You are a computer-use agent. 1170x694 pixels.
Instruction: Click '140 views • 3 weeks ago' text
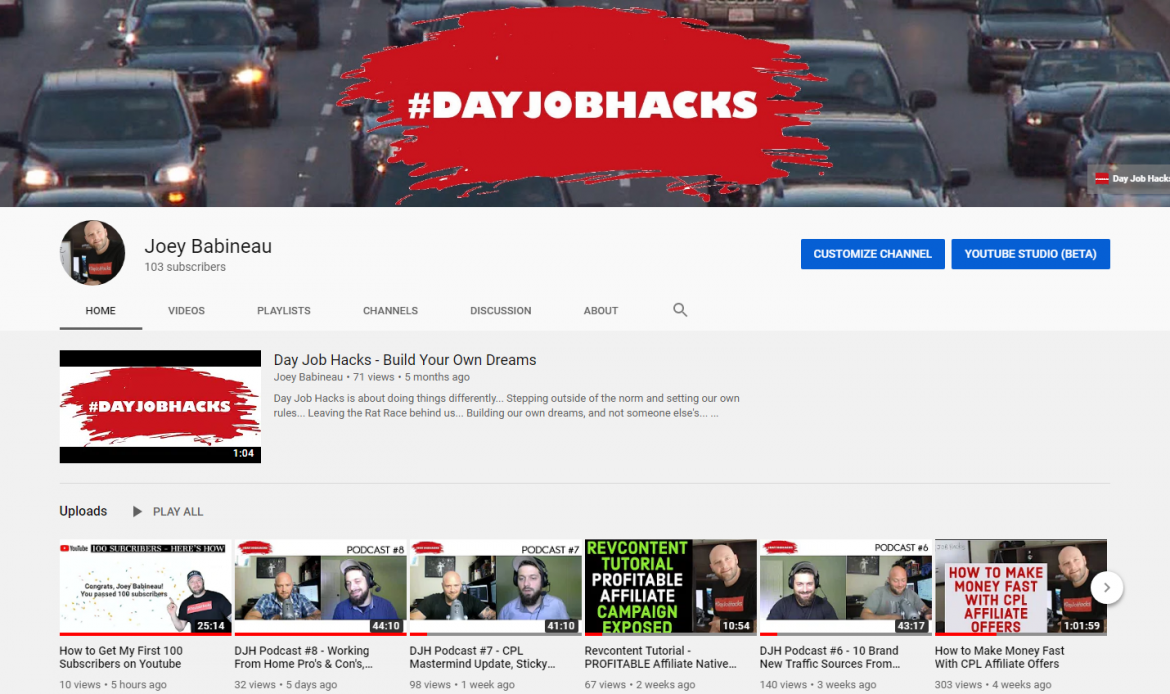tap(818, 684)
